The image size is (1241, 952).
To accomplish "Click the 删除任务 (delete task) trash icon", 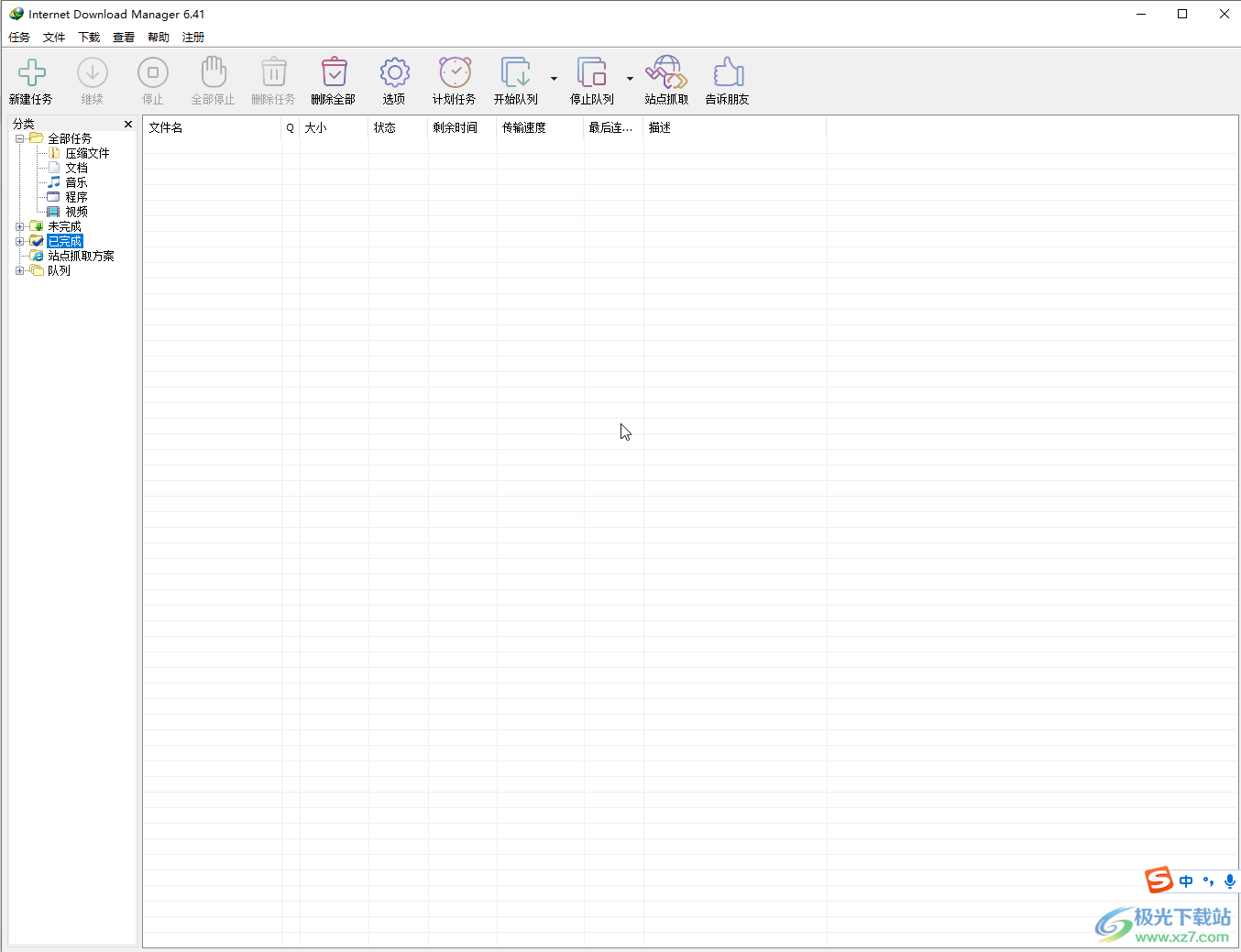I will coord(274,72).
